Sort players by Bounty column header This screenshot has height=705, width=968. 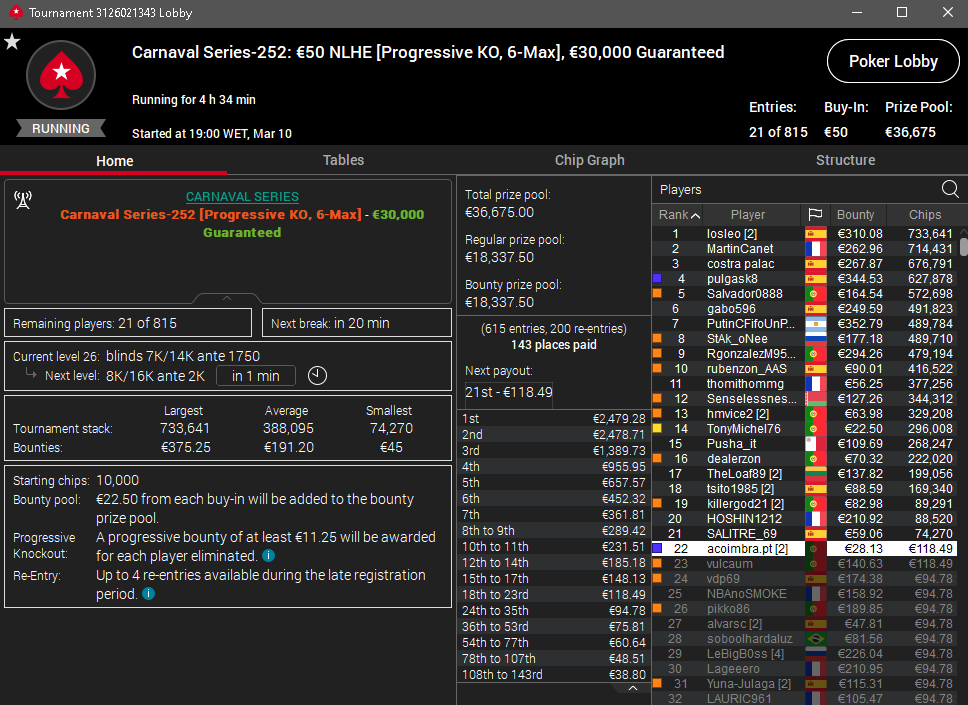click(855, 215)
